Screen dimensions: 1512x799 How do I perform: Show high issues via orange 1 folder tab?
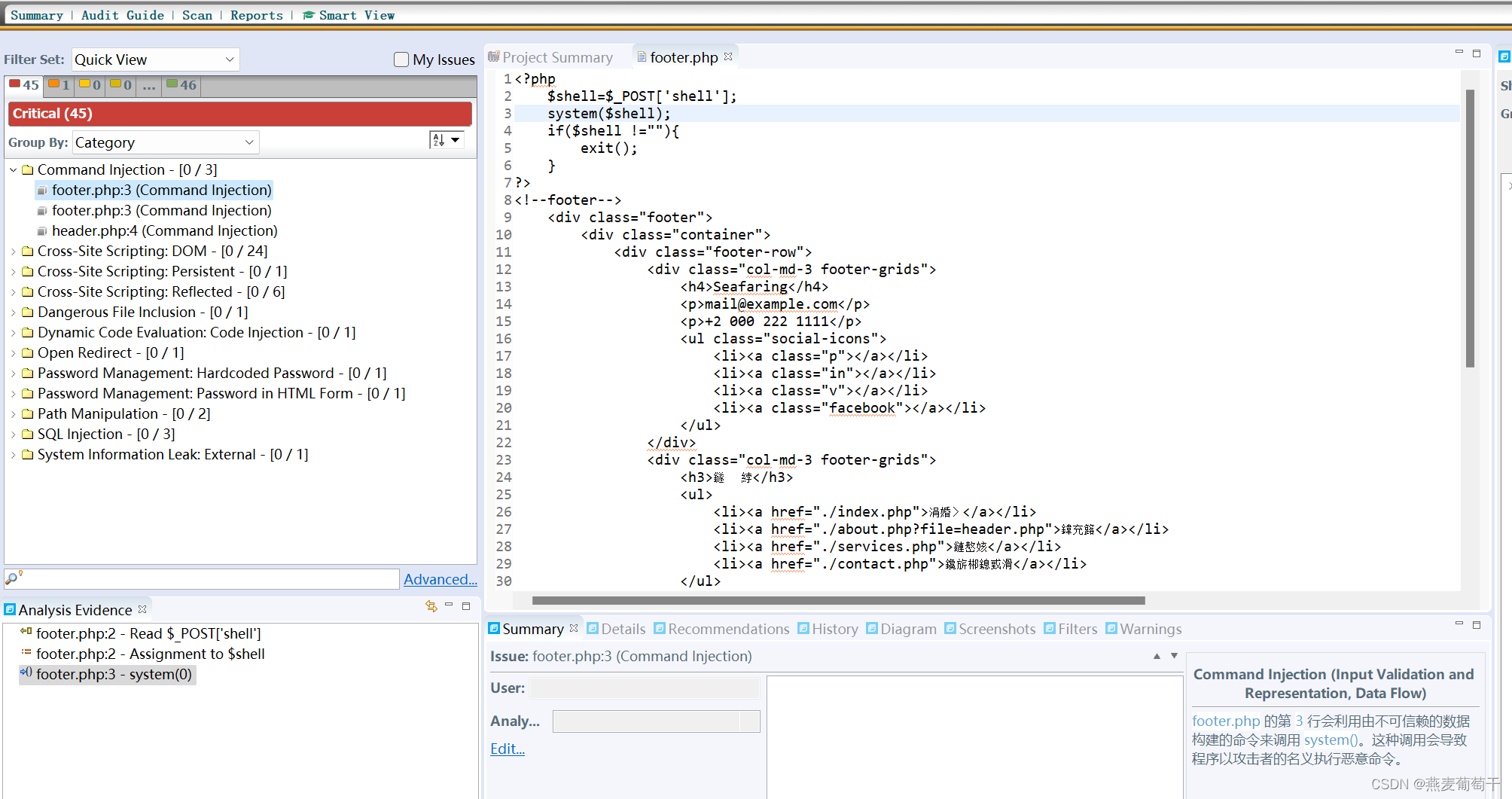tap(59, 85)
